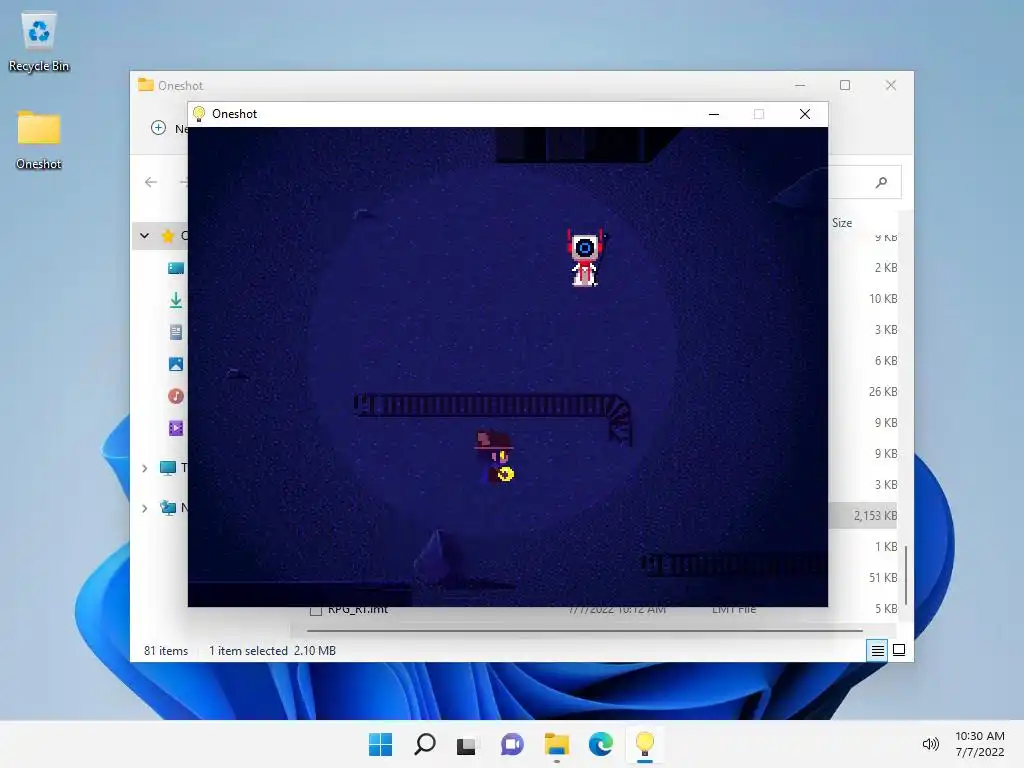Click Niko character holding the lightbulb

tap(494, 456)
